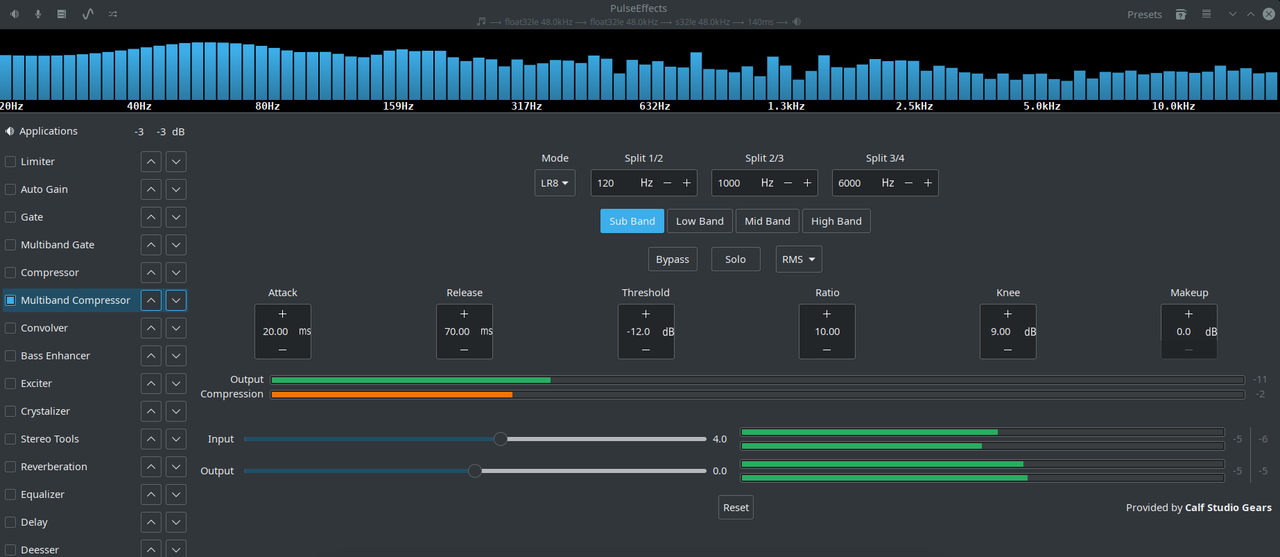The height and width of the screenshot is (557, 1280).
Task: Click the list icon in the header bar
Action: pos(62,14)
